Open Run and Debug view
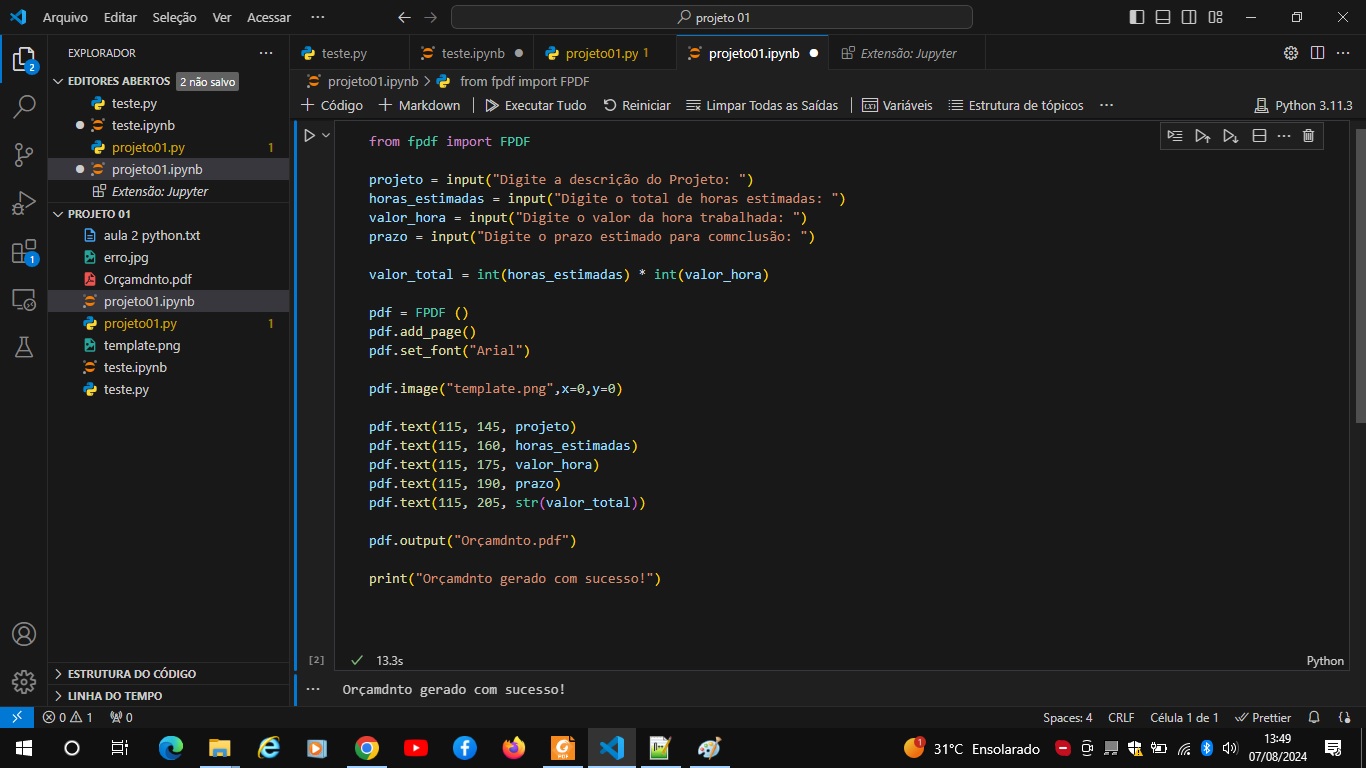1366x768 pixels. (24, 203)
